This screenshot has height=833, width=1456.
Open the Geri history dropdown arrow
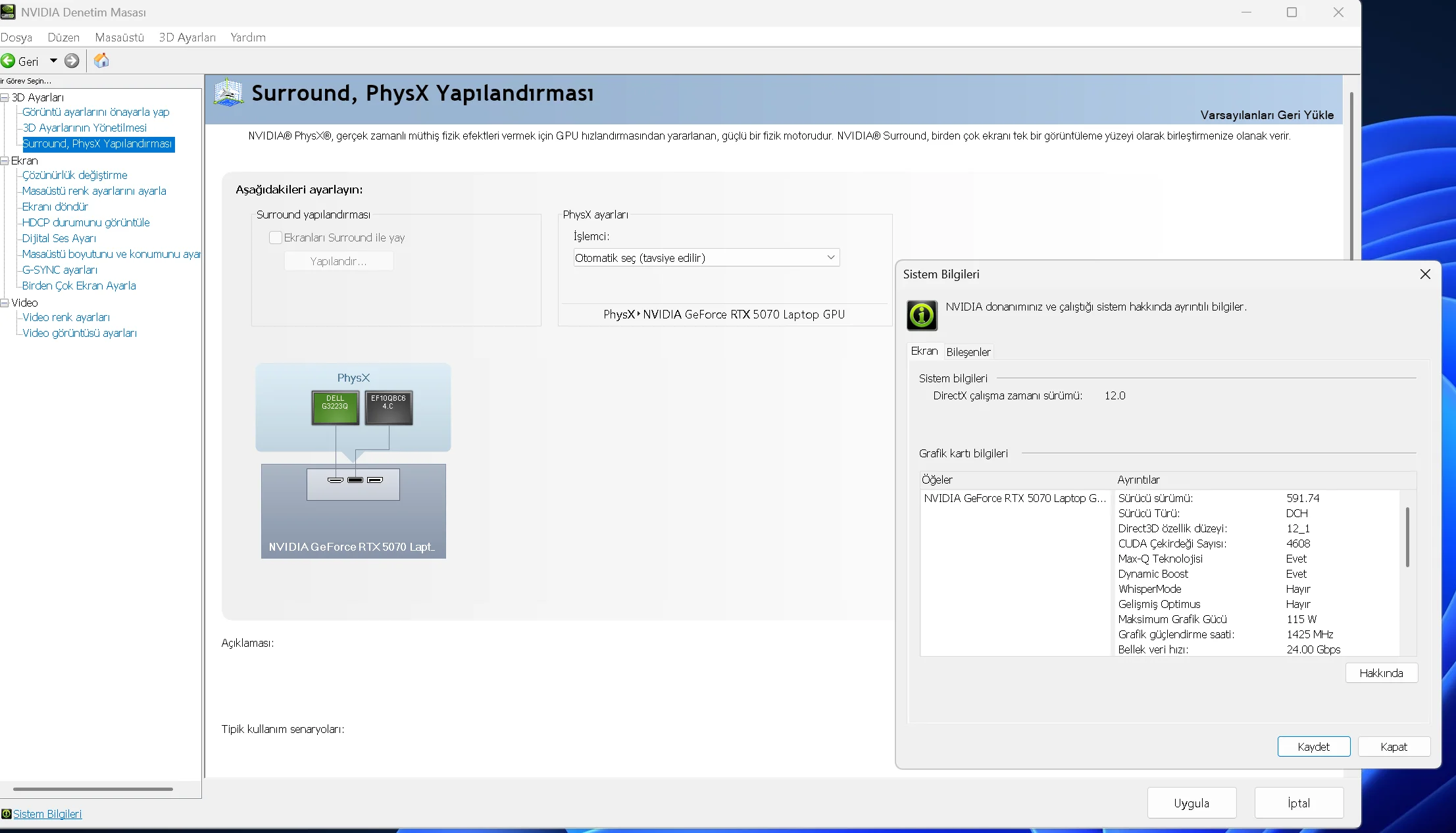[53, 61]
